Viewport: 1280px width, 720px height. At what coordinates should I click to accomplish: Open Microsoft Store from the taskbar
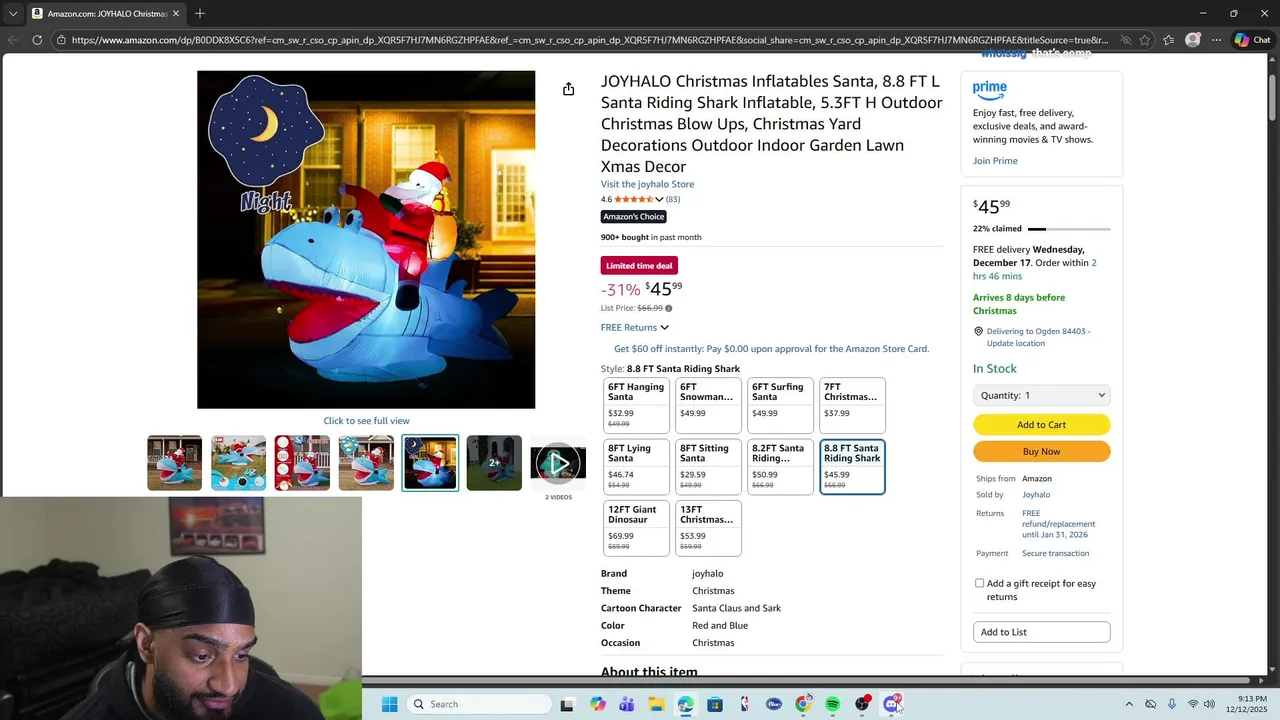click(715, 704)
